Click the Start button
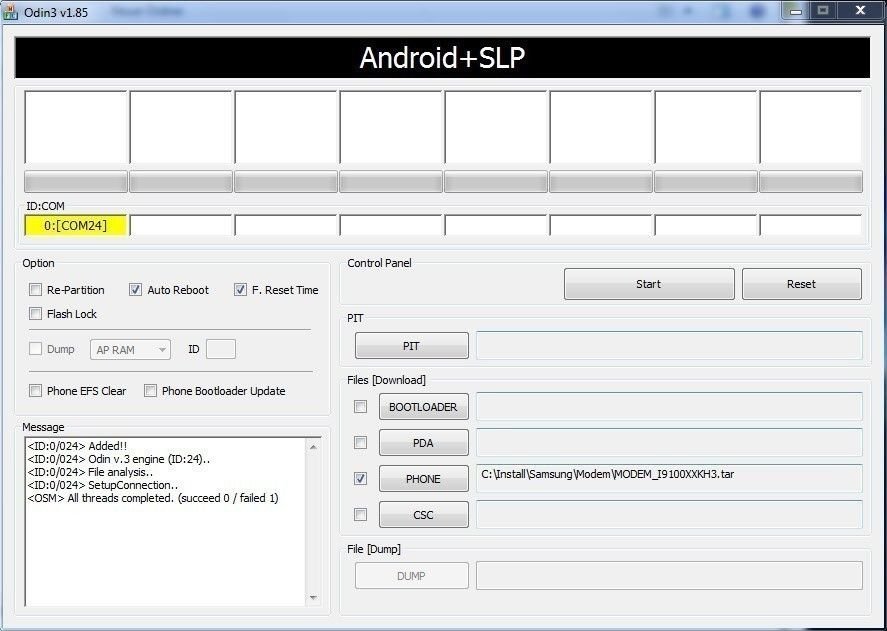 tap(649, 284)
